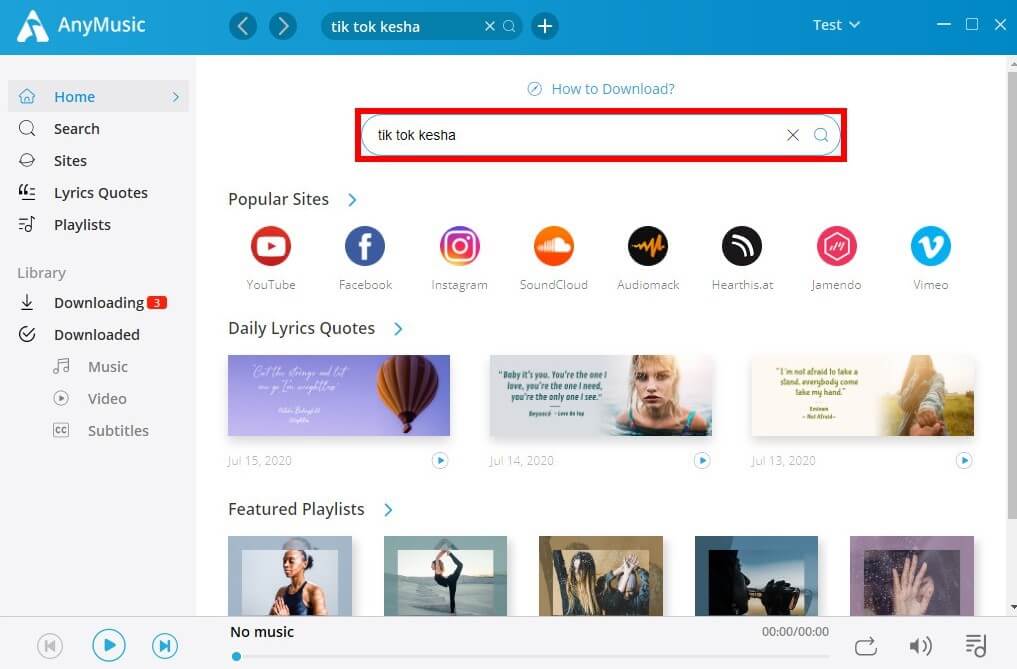
Task: Skip to next track
Action: click(x=165, y=646)
